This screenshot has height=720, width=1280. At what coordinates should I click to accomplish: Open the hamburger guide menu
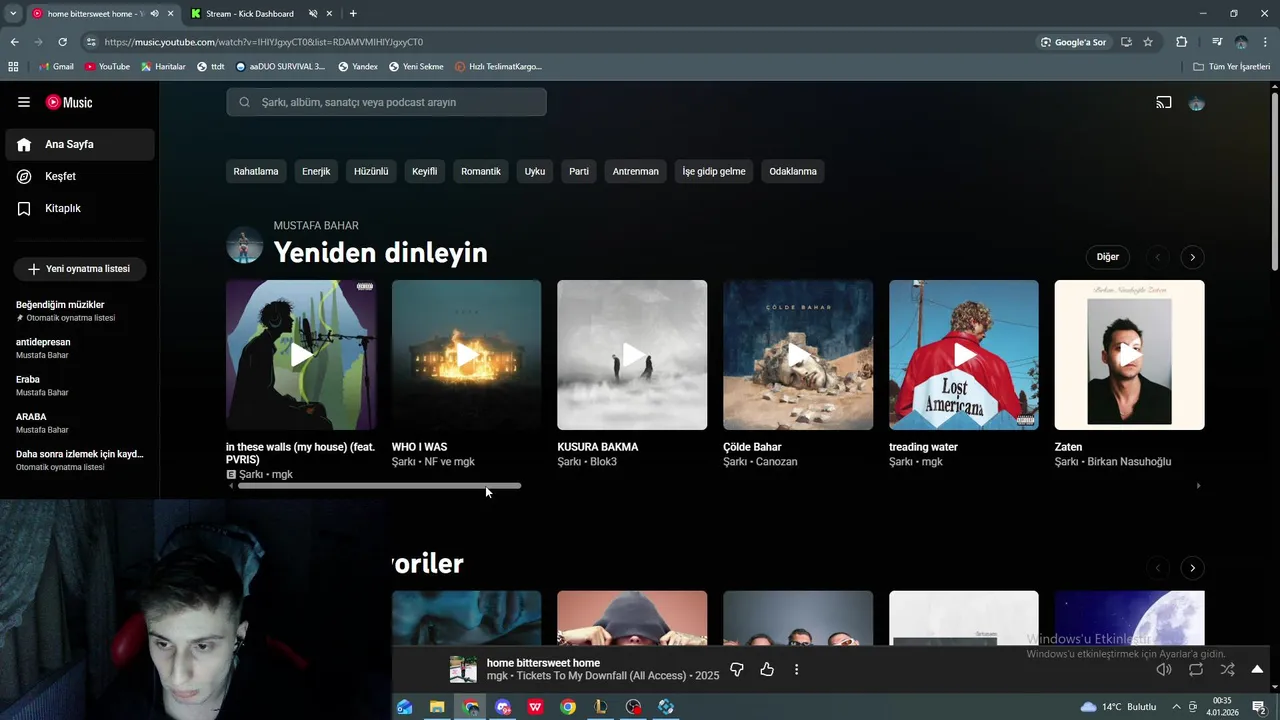24,102
